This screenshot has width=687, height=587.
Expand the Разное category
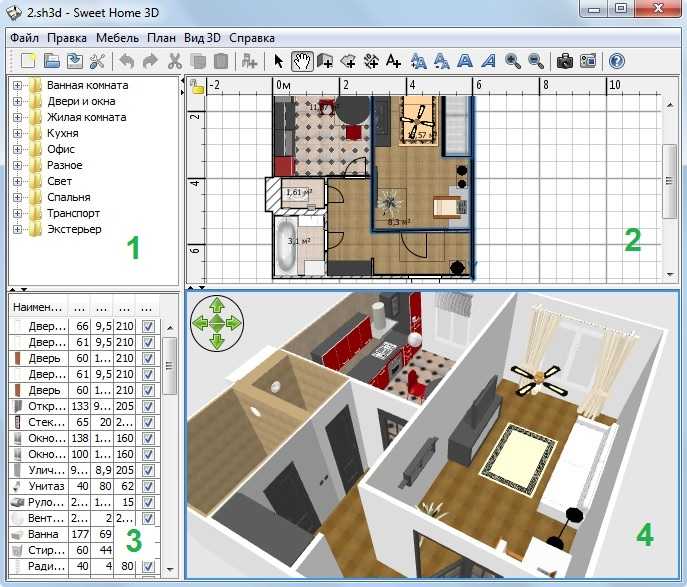click(17, 165)
